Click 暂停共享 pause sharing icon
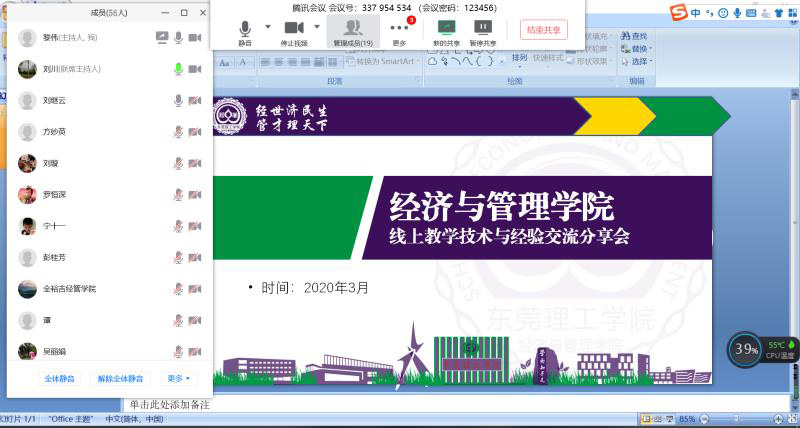 pyautogui.click(x=483, y=28)
